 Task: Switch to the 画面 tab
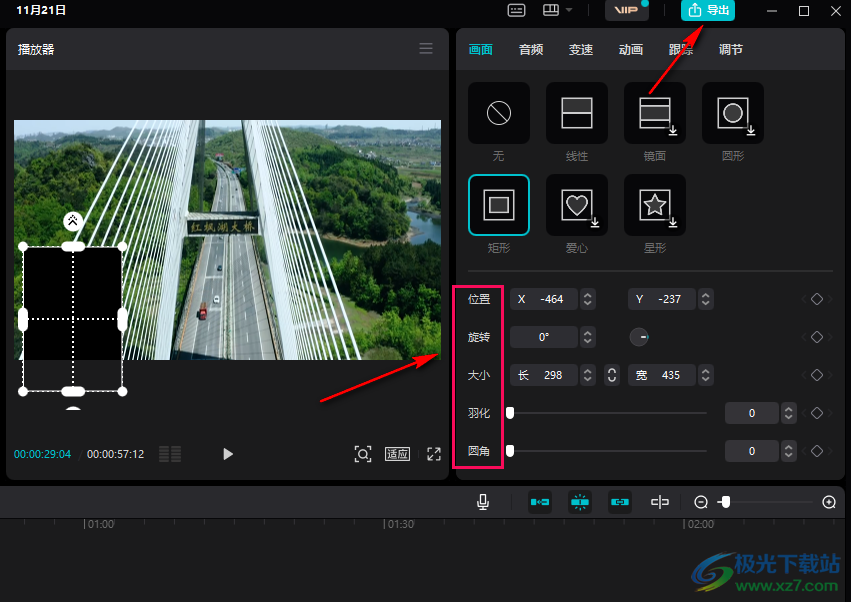pyautogui.click(x=480, y=49)
